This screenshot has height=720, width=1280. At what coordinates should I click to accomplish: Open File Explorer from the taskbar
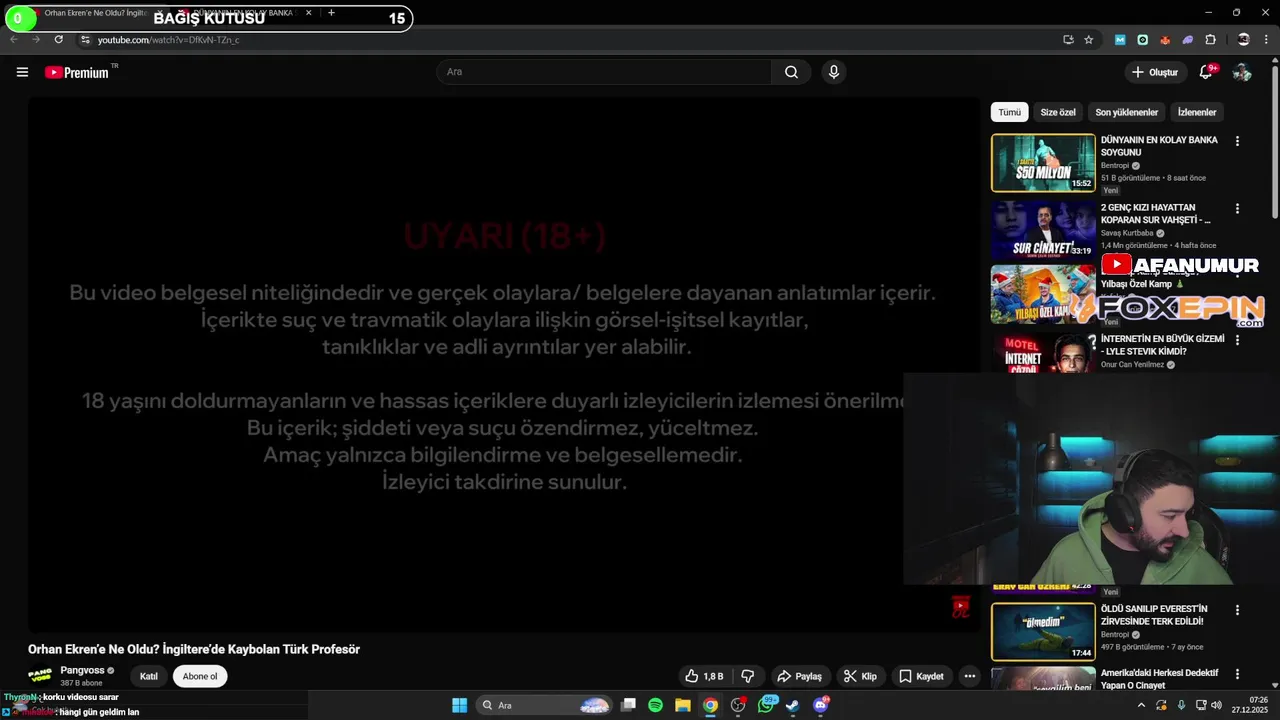(x=682, y=705)
